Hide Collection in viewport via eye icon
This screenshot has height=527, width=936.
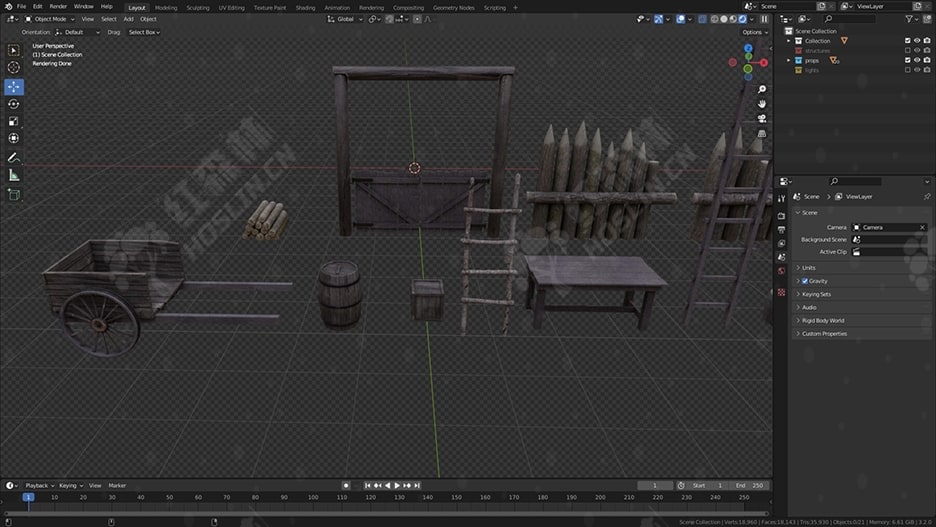[x=917, y=41]
